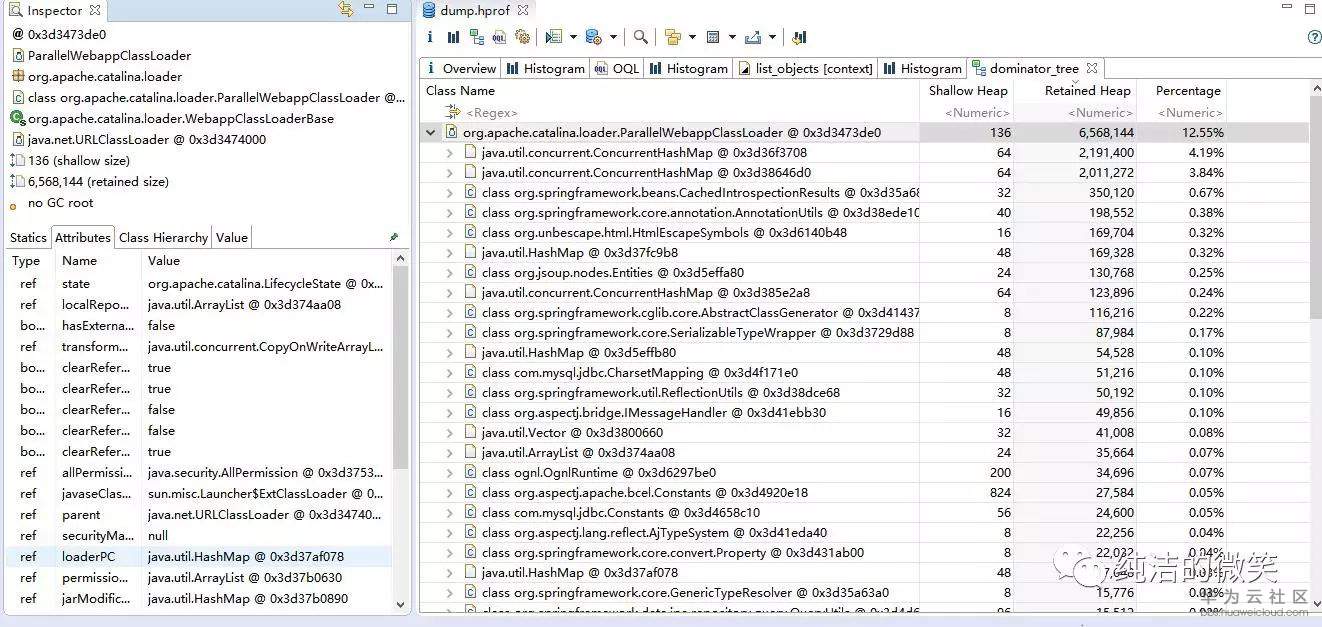Viewport: 1322px width, 627px height.
Task: Open dropdown arrow next to expert system reports
Action: point(573,37)
